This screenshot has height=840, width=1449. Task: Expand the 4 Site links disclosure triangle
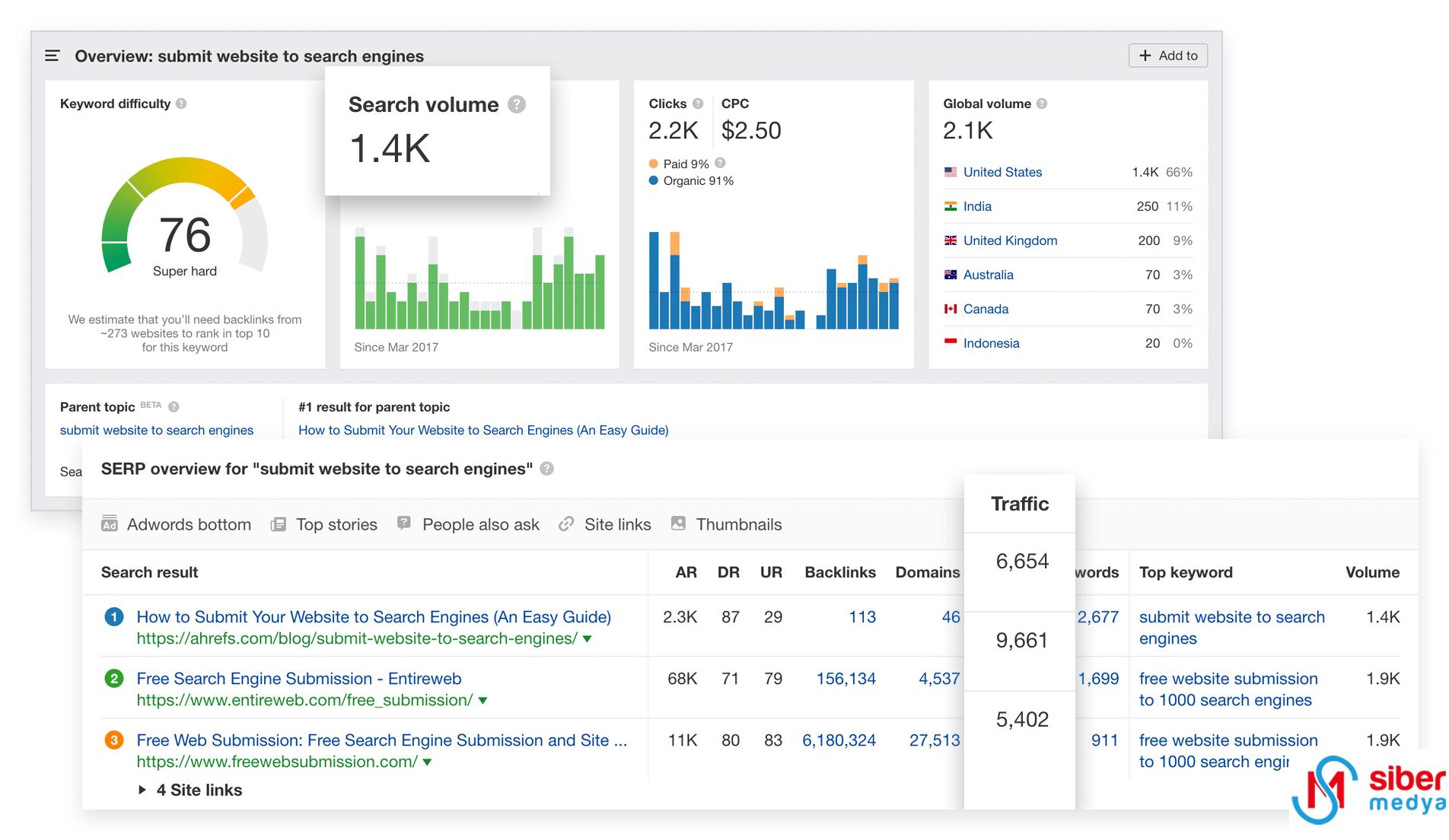click(x=142, y=790)
